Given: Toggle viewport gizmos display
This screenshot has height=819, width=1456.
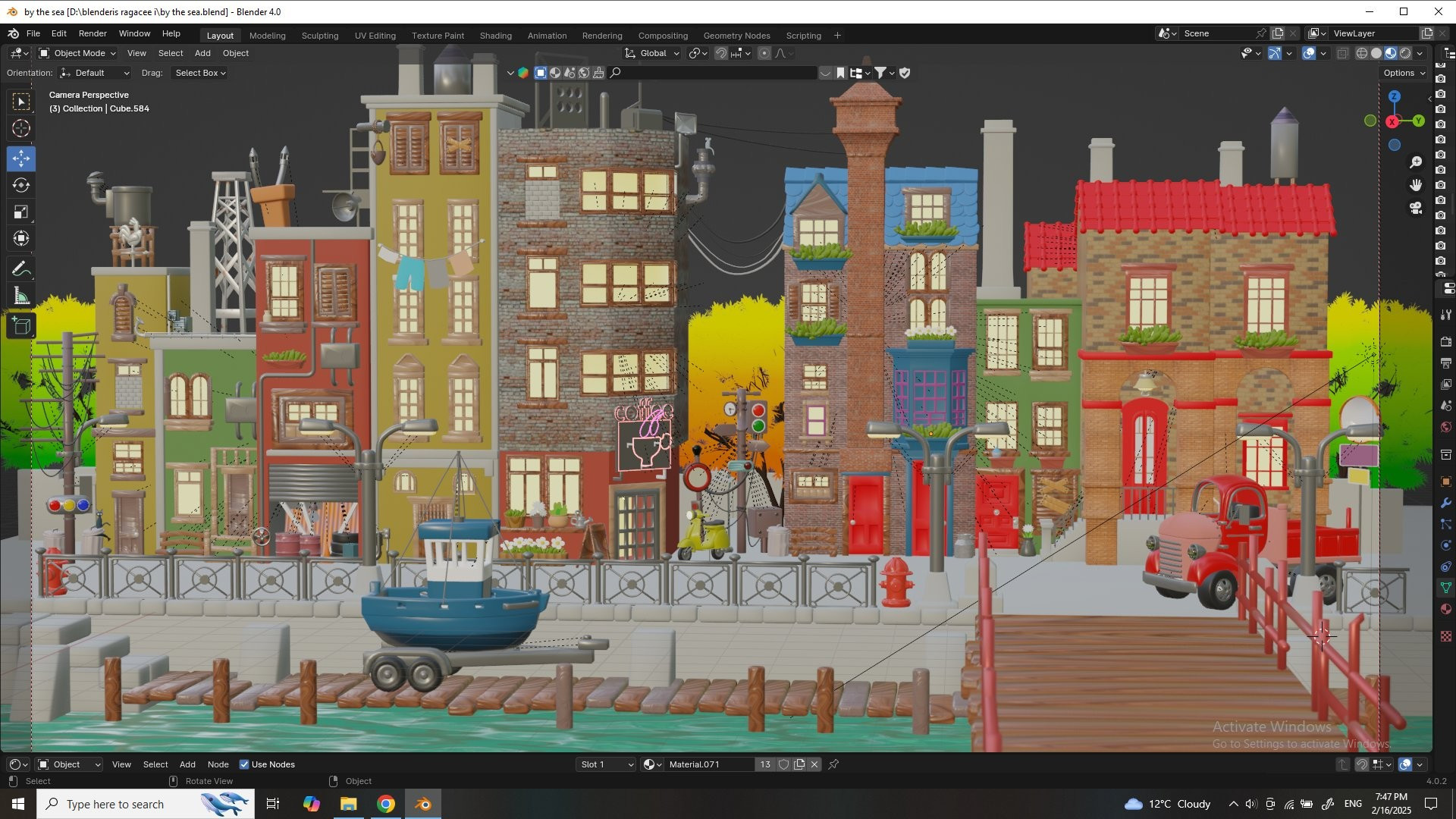Looking at the screenshot, I should pyautogui.click(x=1275, y=53).
